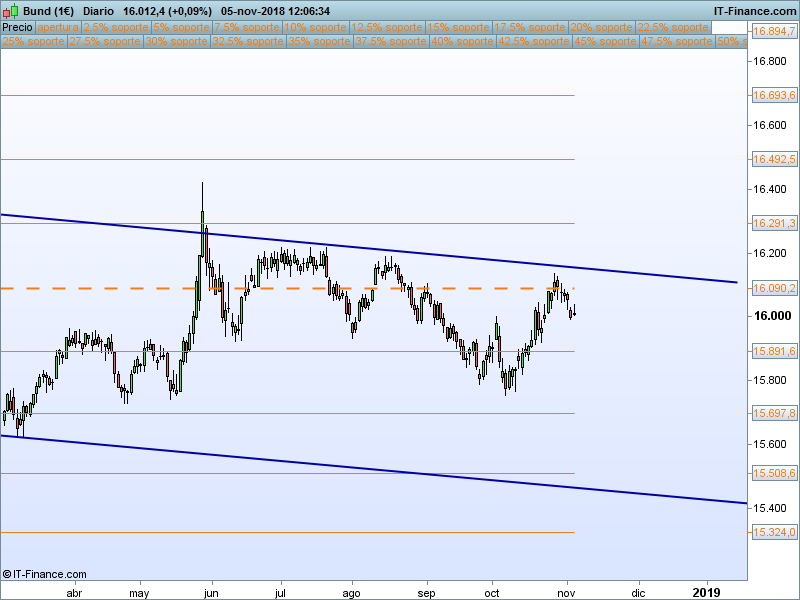Click the 5% soporte legend label
Viewport: 800px width, 600px height.
pyautogui.click(x=182, y=28)
